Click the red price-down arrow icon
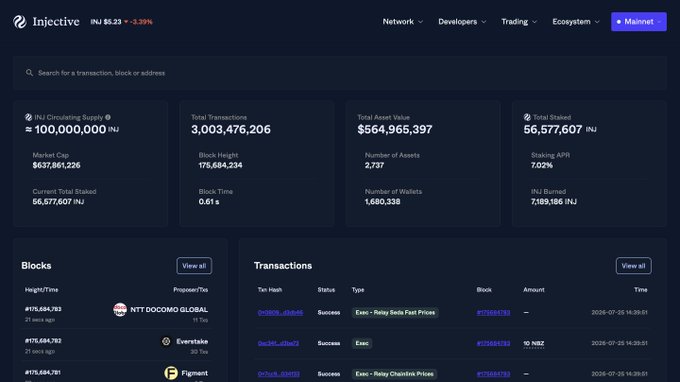 (x=126, y=22)
